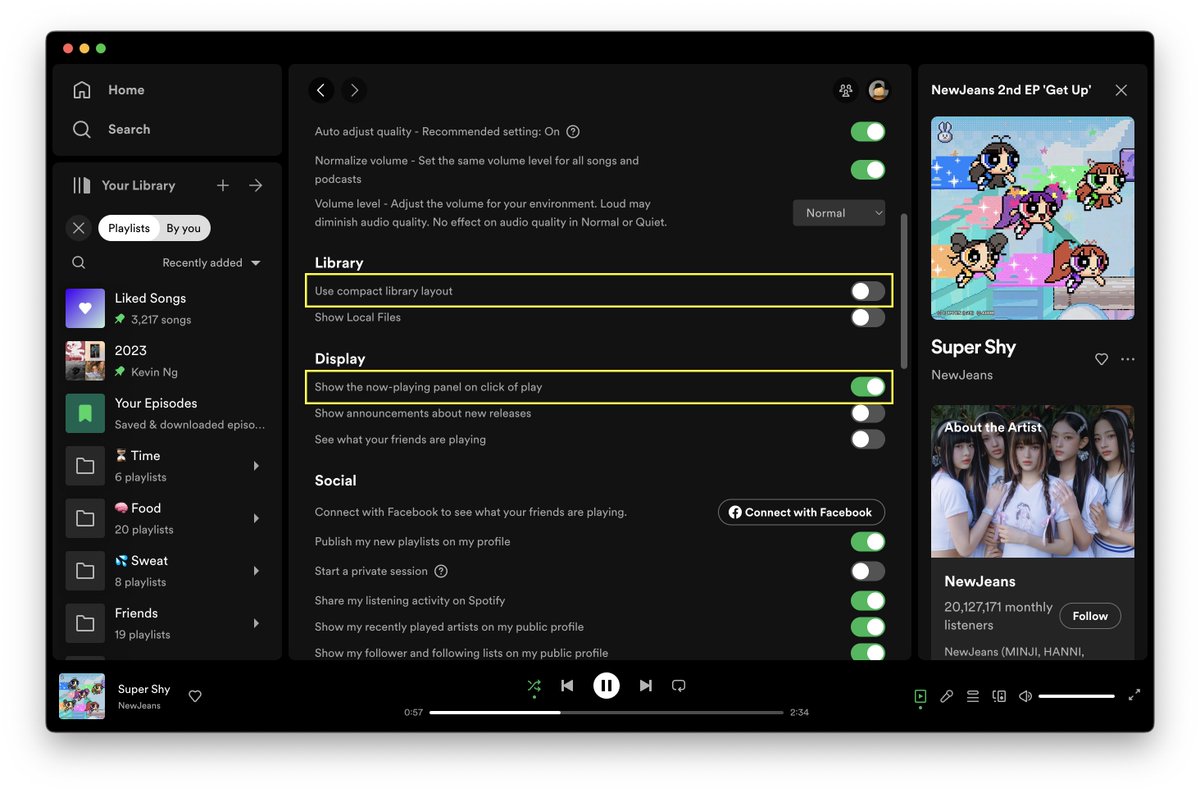The height and width of the screenshot is (793, 1200).
Task: Enable compact library layout
Action: coord(868,291)
